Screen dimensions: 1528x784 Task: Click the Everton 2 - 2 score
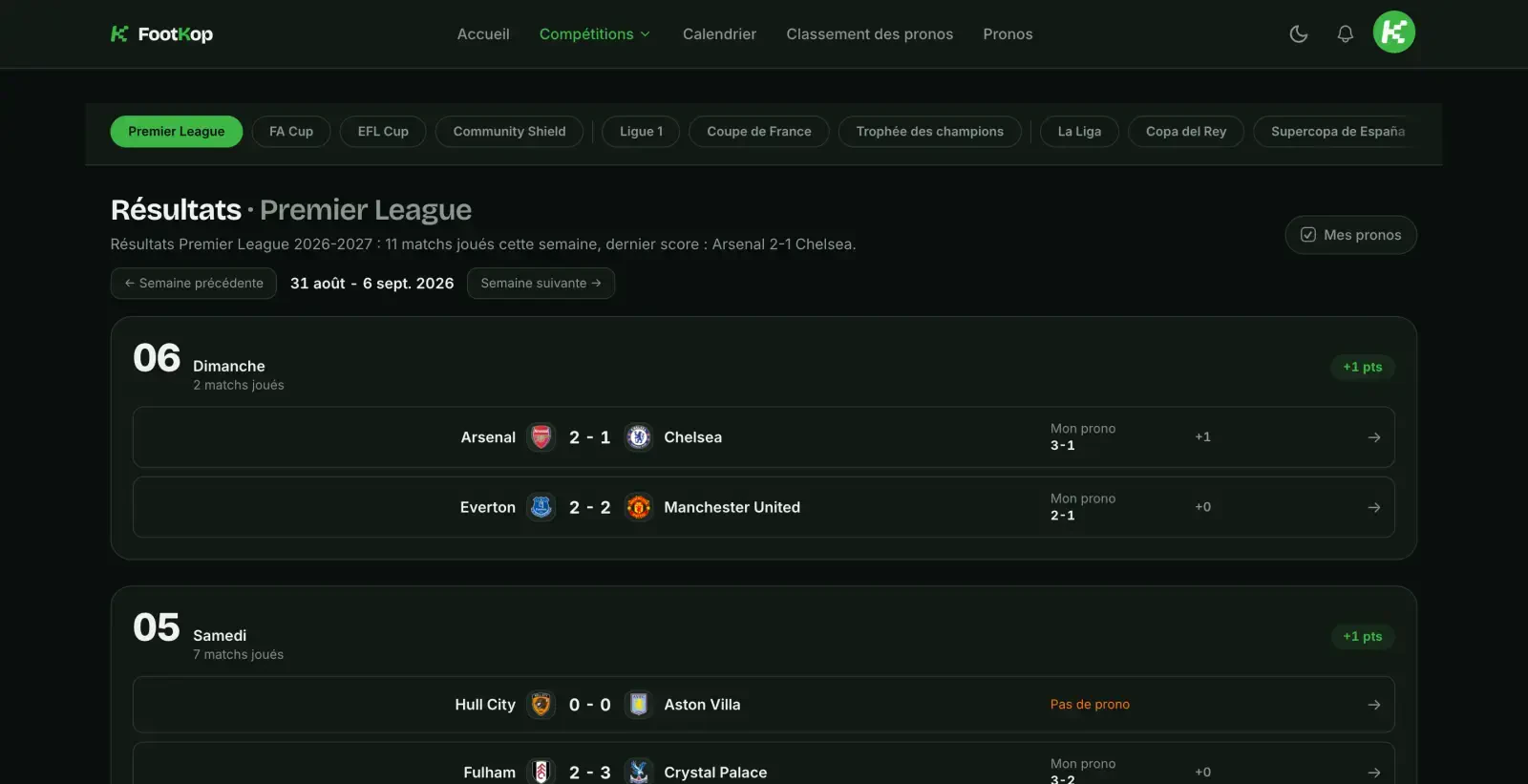click(x=589, y=507)
